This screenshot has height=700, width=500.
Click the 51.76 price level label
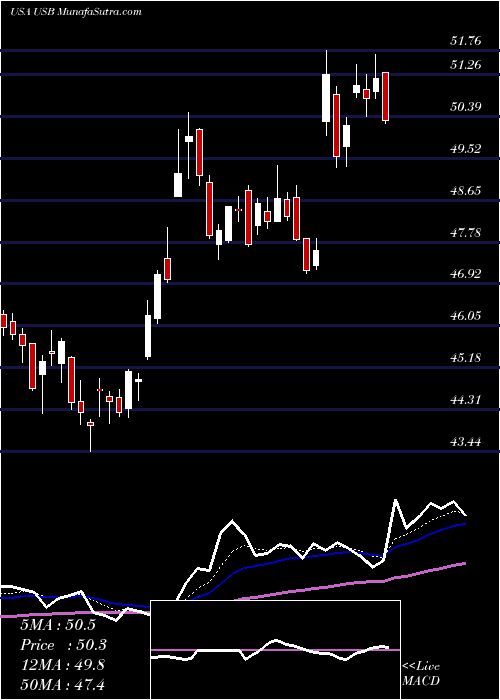coord(466,41)
